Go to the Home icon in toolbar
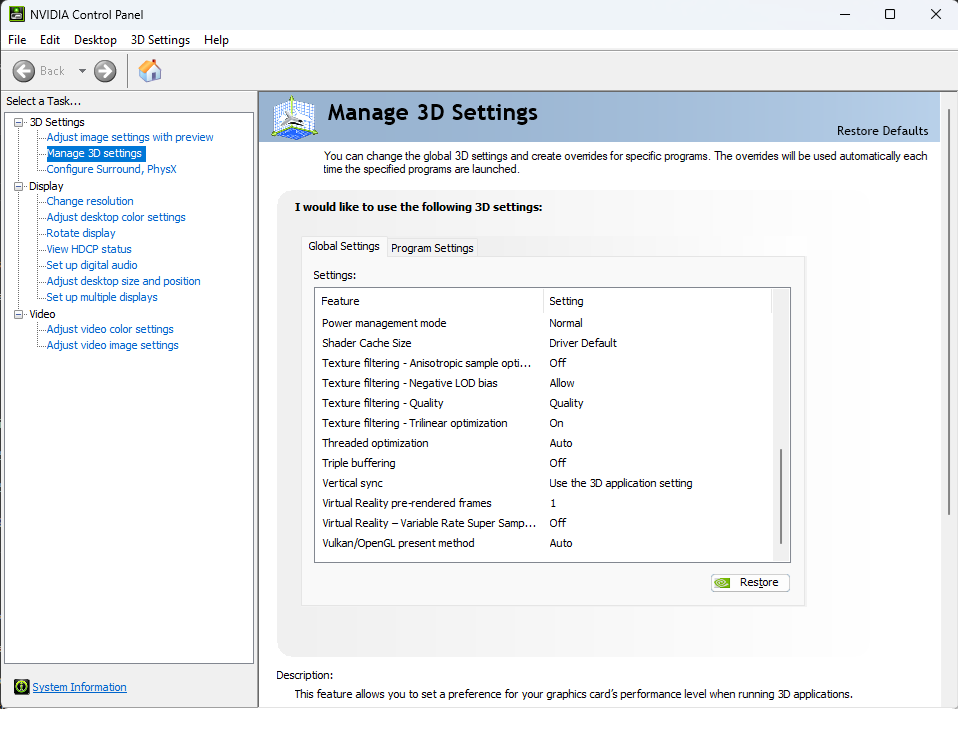 150,71
